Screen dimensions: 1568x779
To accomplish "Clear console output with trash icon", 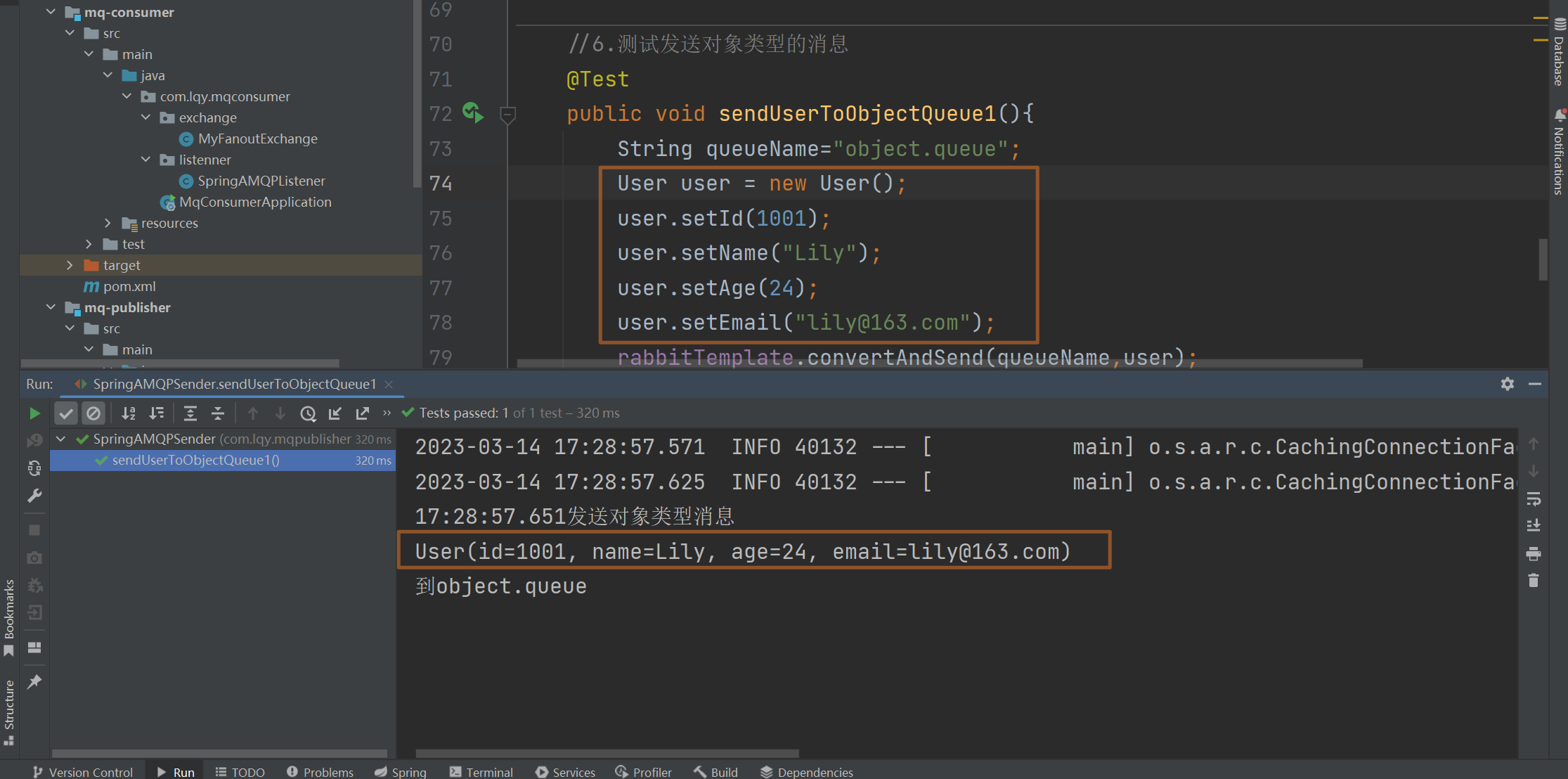I will tap(1534, 581).
